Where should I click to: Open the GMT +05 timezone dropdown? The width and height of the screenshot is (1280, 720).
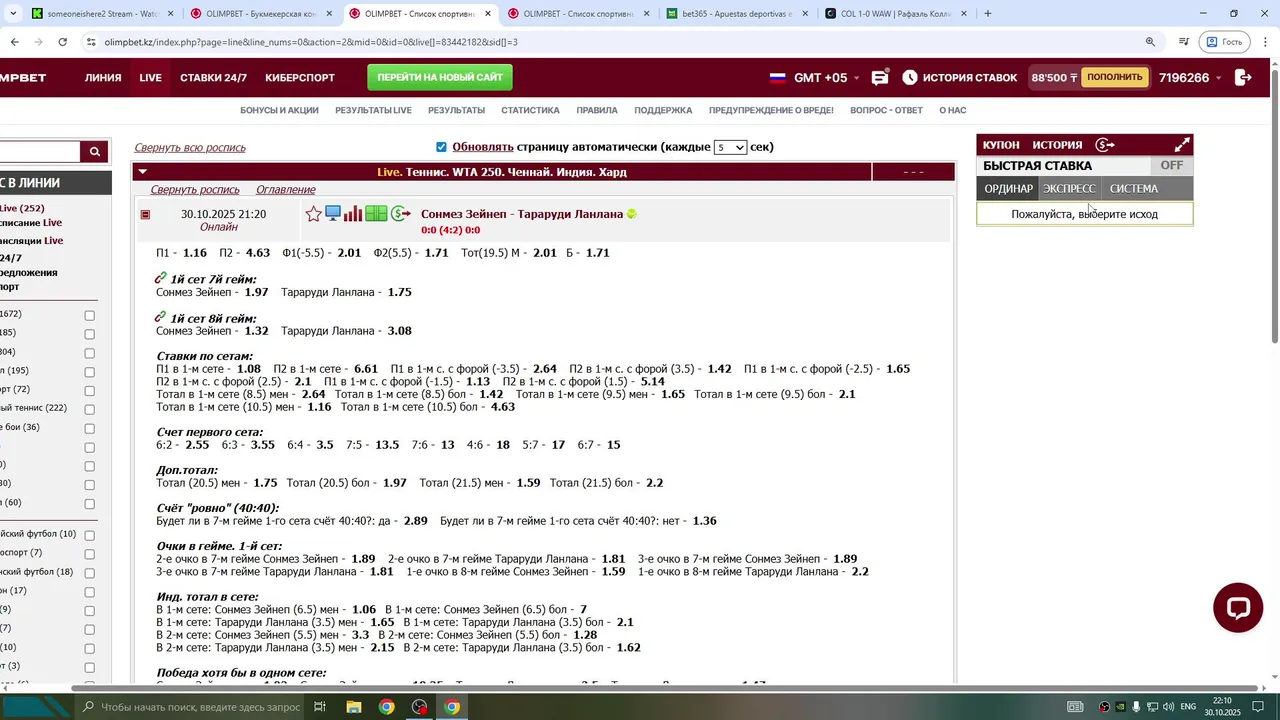(x=826, y=77)
